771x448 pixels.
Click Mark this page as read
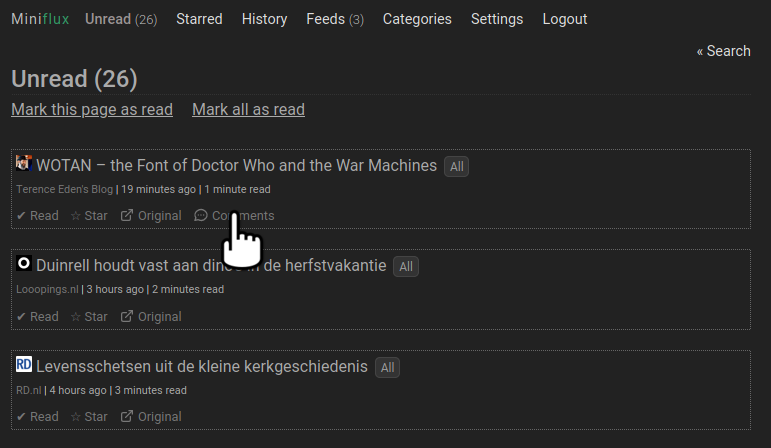click(92, 110)
